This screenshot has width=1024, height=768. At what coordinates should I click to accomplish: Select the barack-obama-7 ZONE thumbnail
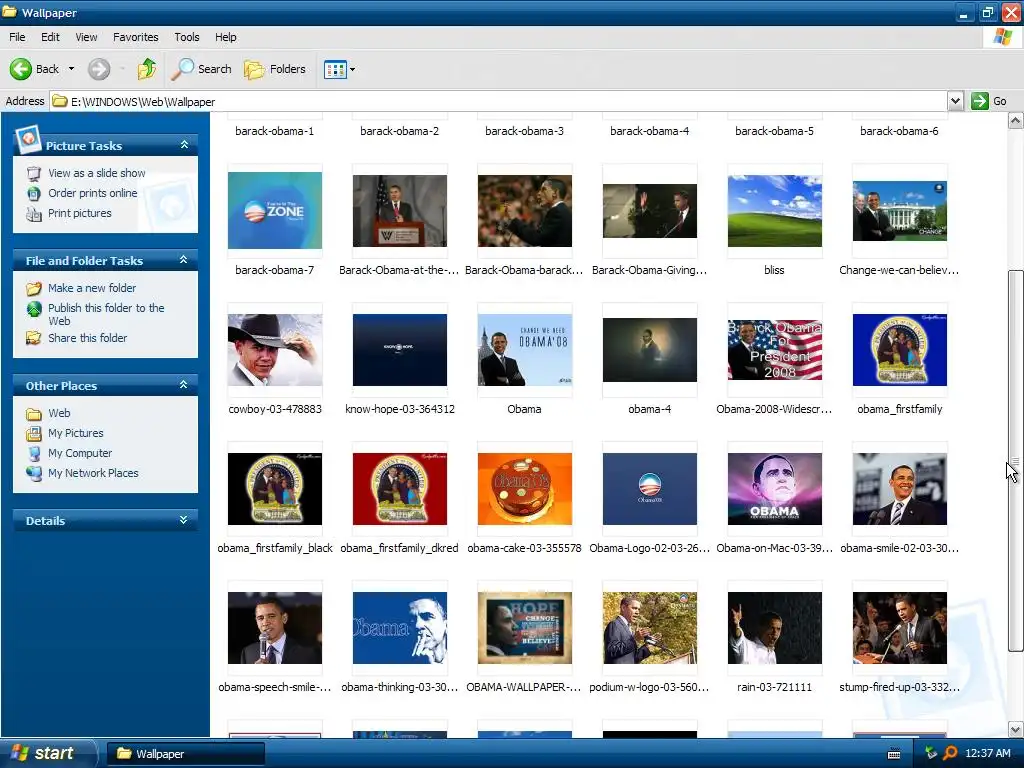click(275, 210)
